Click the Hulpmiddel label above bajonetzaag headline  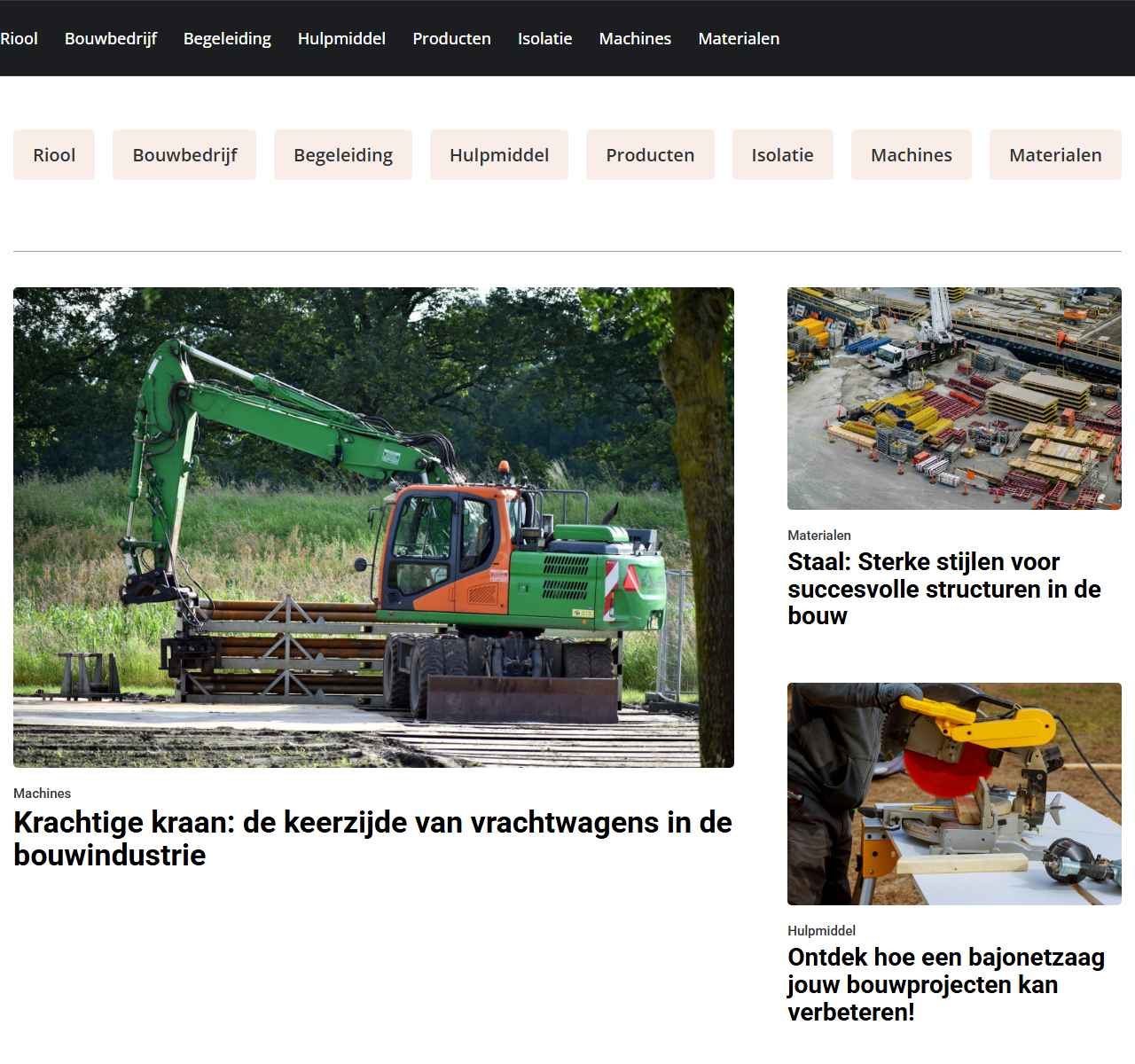821,931
